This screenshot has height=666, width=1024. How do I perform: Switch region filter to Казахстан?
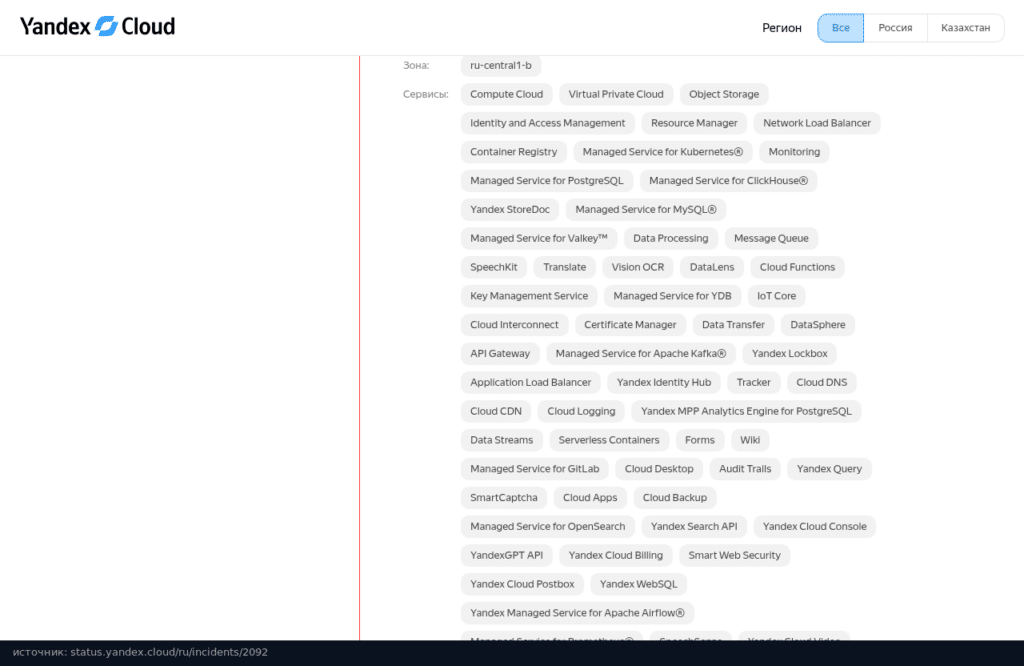965,28
